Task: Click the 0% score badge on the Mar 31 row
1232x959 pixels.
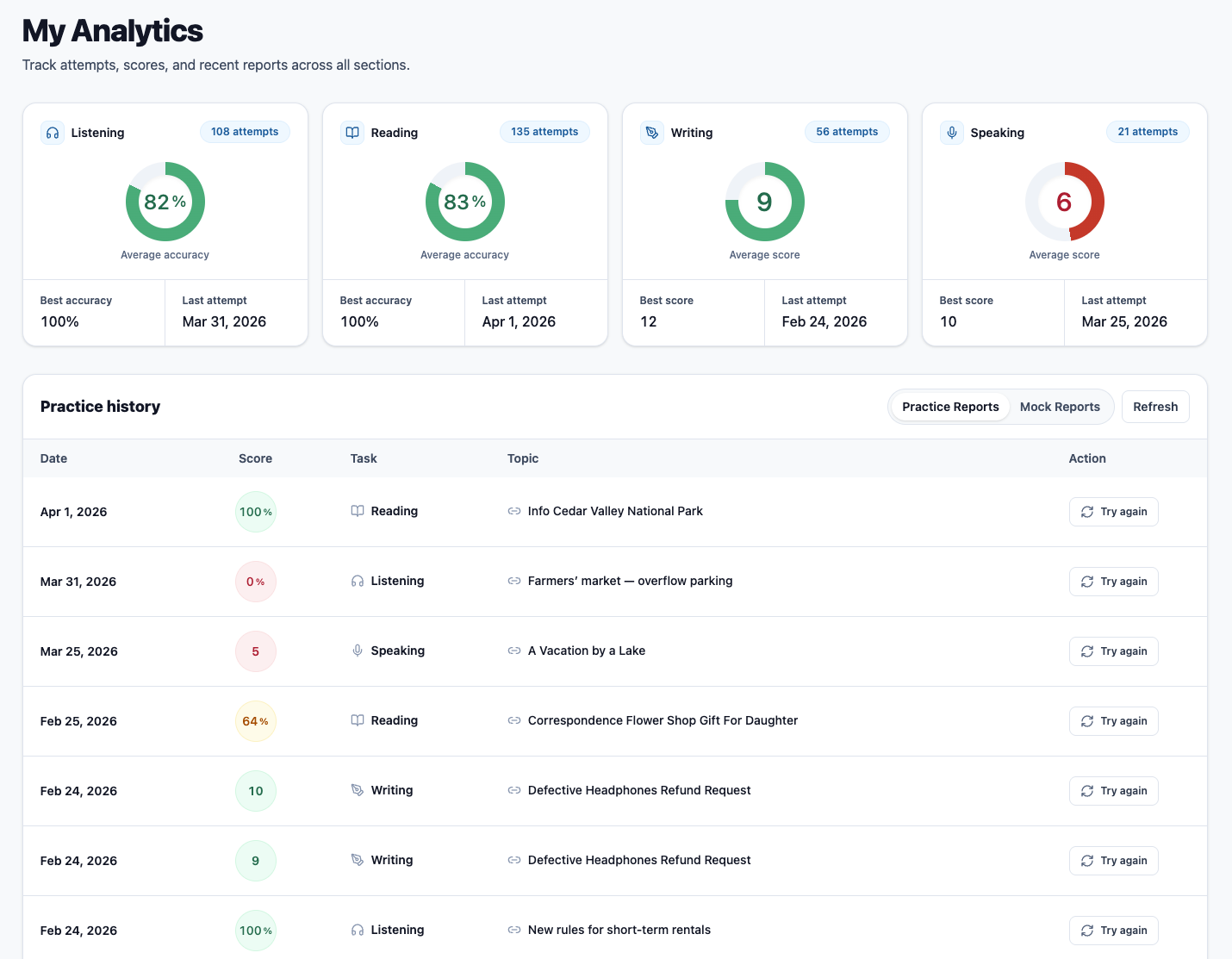Action: point(255,581)
